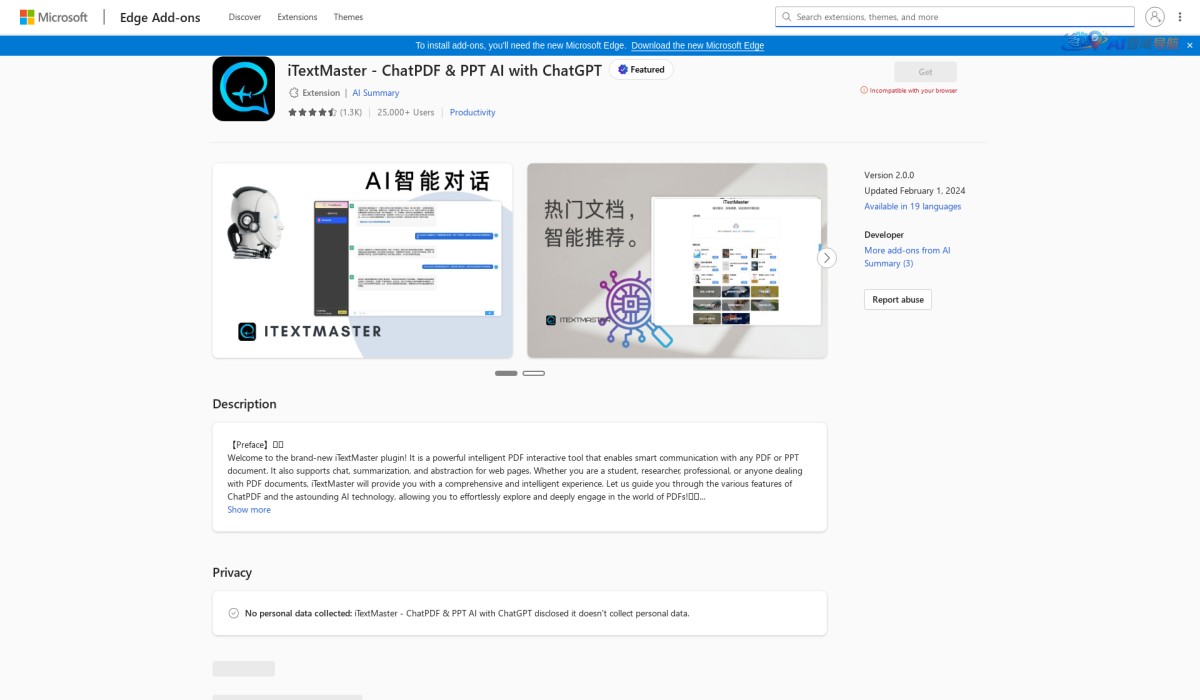This screenshot has height=700, width=1200.
Task: Click the Extension category icon
Action: tap(292, 92)
